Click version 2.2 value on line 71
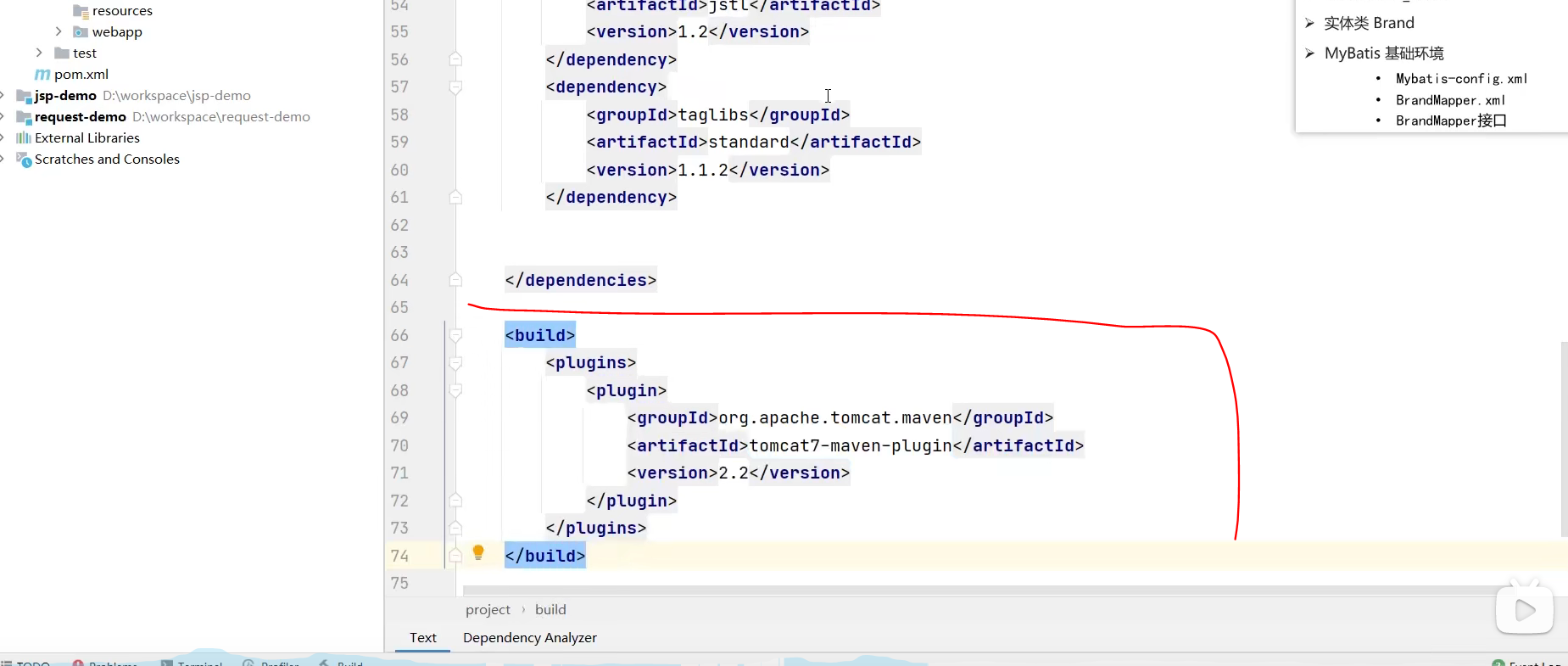Viewport: 1568px width, 666px height. pyautogui.click(x=734, y=473)
